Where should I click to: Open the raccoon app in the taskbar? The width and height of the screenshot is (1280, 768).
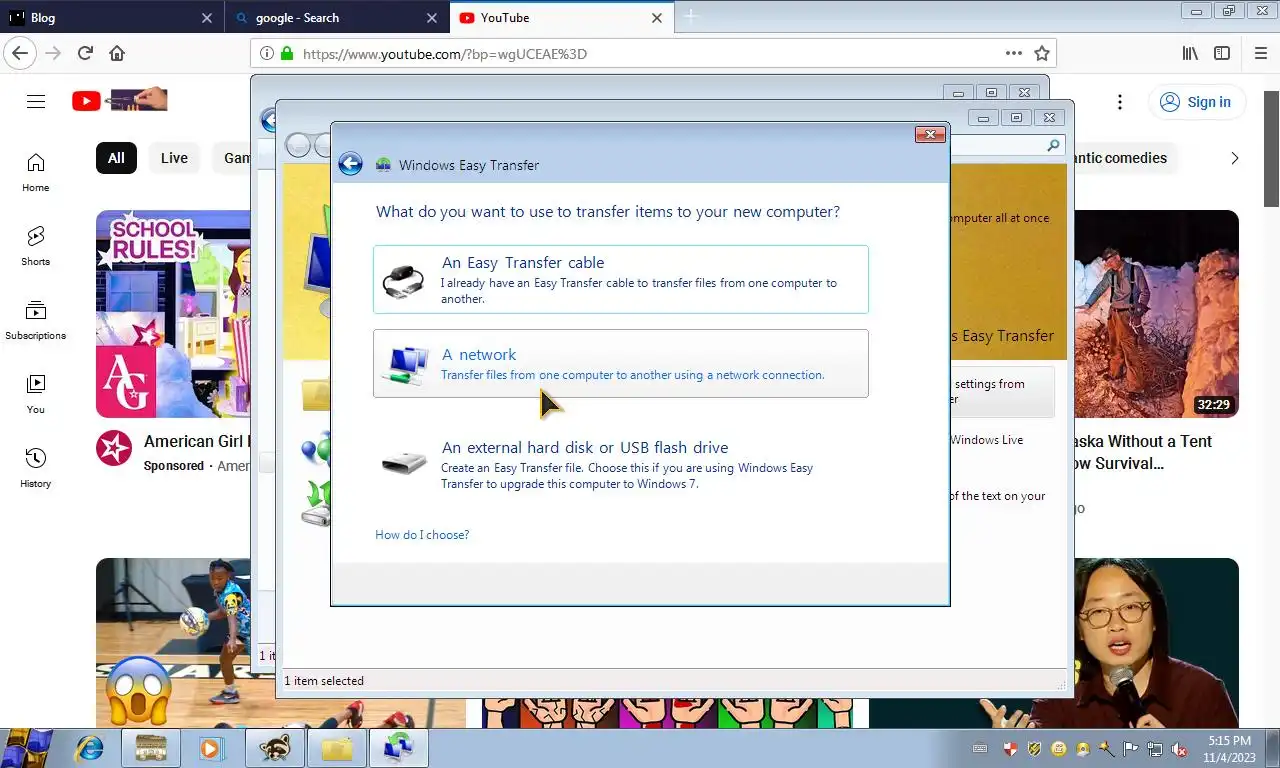point(275,748)
